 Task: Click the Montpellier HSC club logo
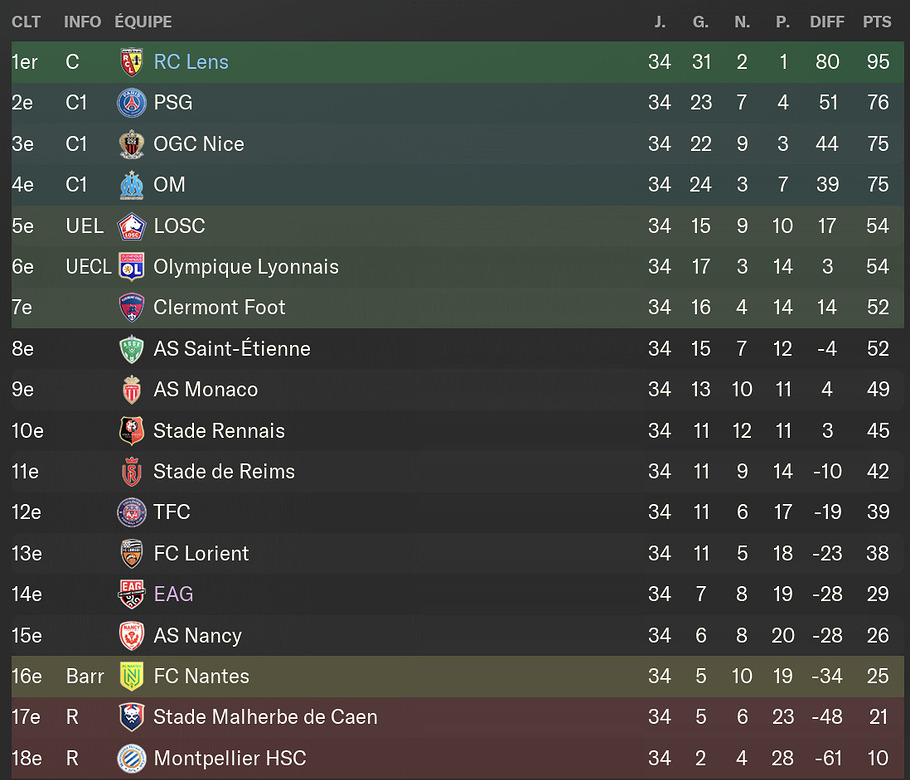pos(131,759)
